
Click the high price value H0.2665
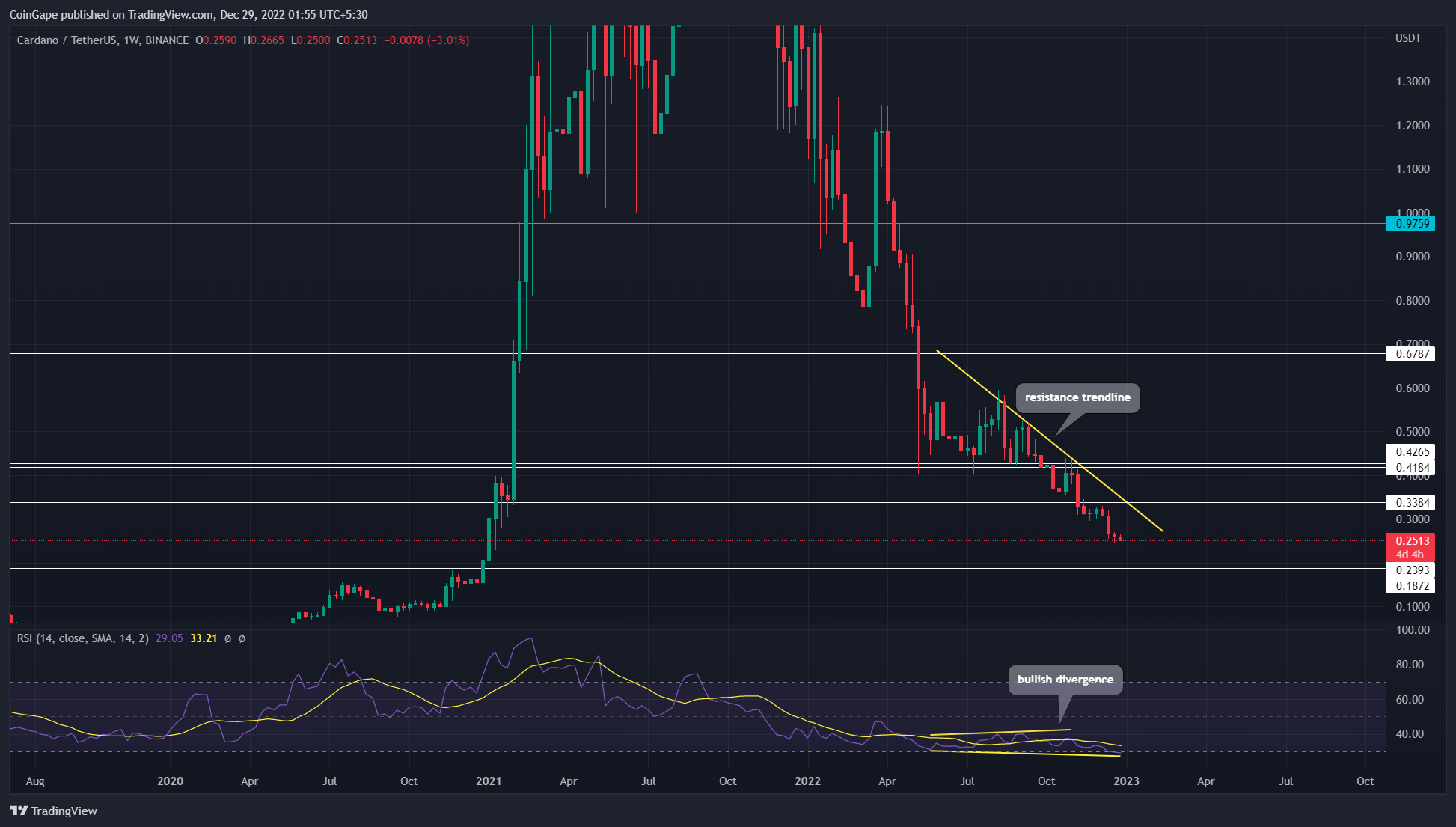coord(263,40)
